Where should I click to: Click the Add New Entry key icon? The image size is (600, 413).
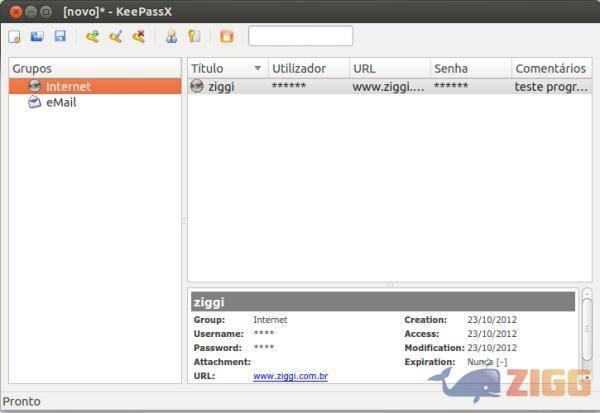point(92,37)
